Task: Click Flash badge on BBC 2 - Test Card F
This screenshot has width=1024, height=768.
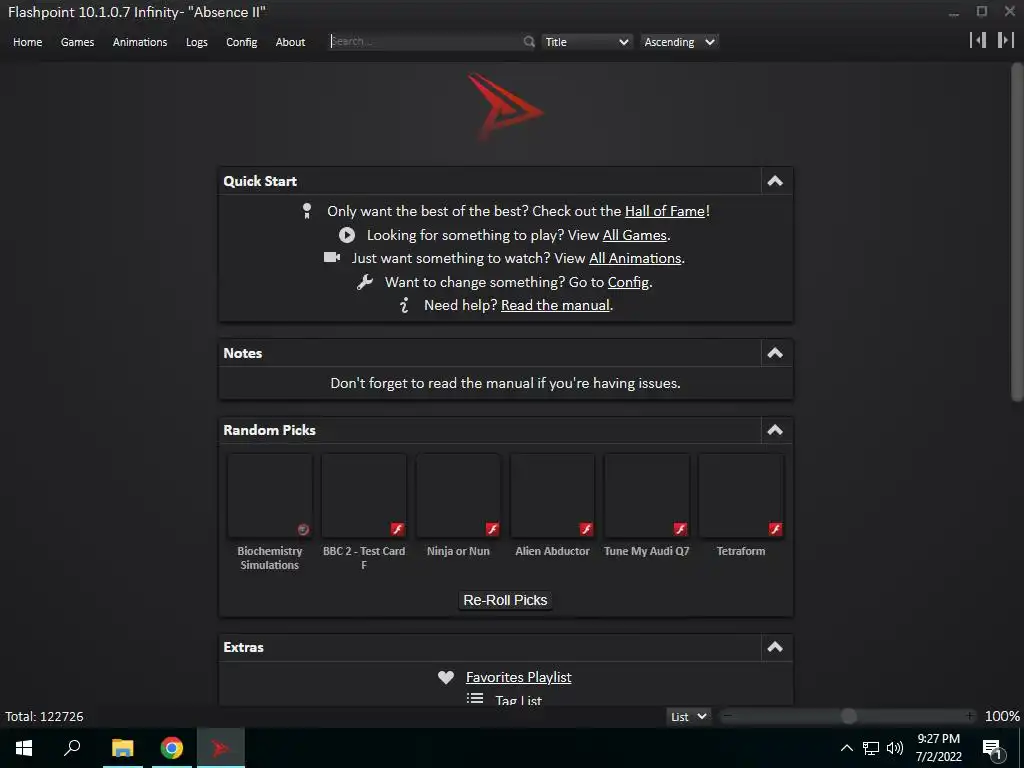Action: [398, 529]
